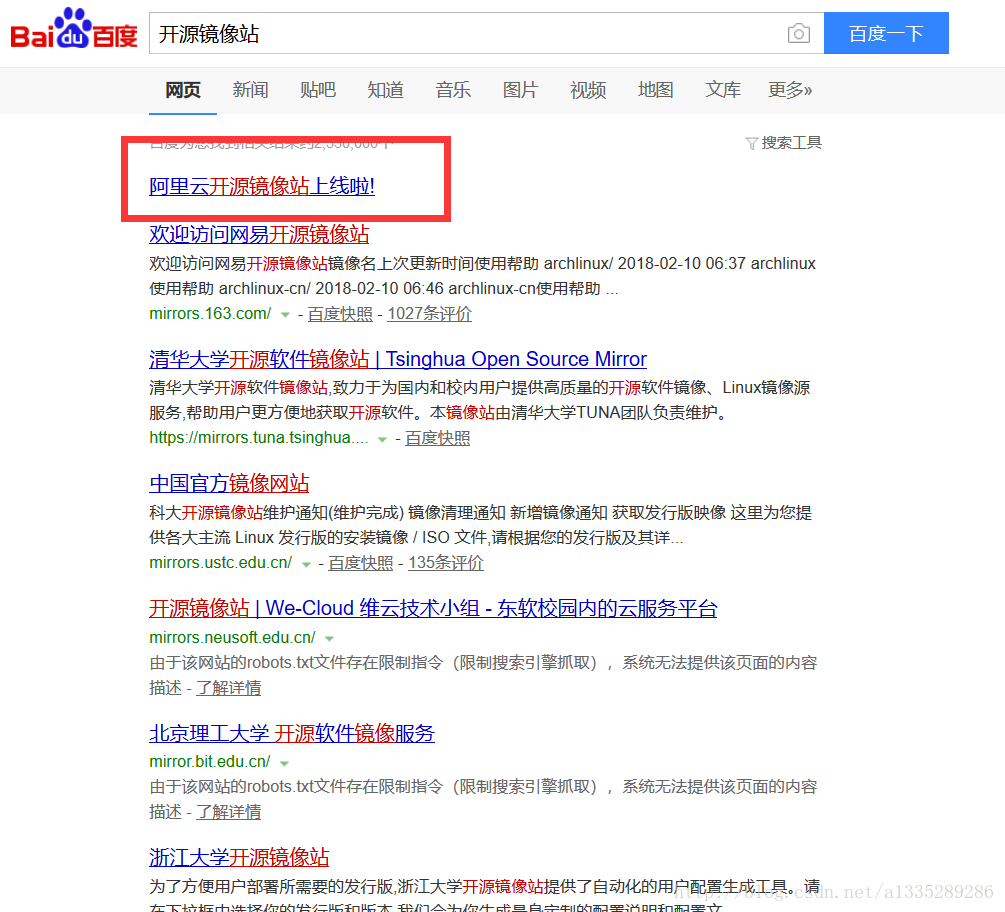Expand dropdown arrow next to mirrors.ustc.edu.cn
The width and height of the screenshot is (1005, 912).
[x=306, y=564]
